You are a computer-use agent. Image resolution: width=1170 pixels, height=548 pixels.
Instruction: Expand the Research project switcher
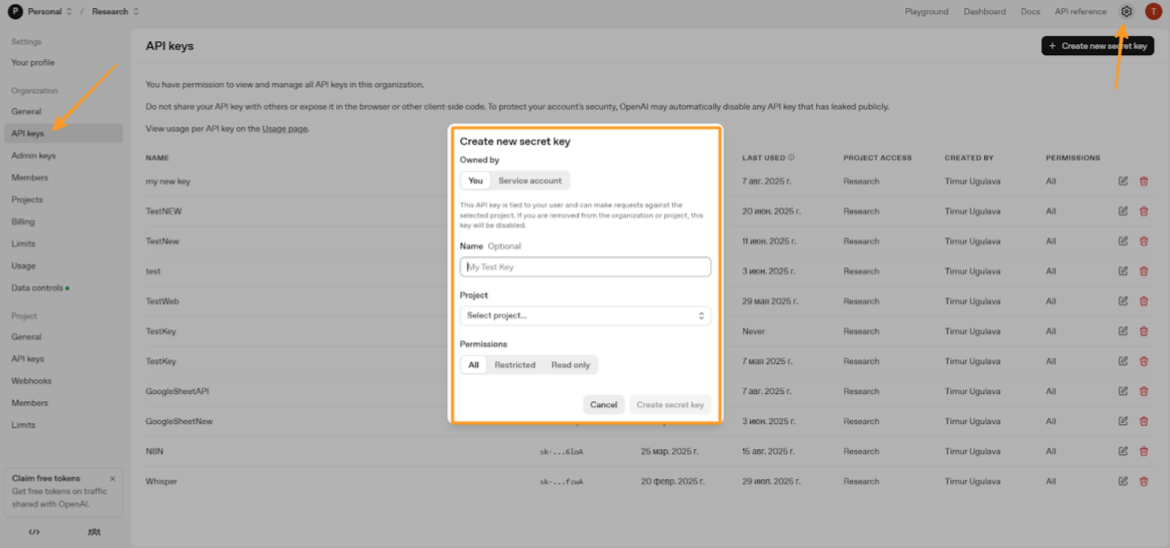(135, 11)
